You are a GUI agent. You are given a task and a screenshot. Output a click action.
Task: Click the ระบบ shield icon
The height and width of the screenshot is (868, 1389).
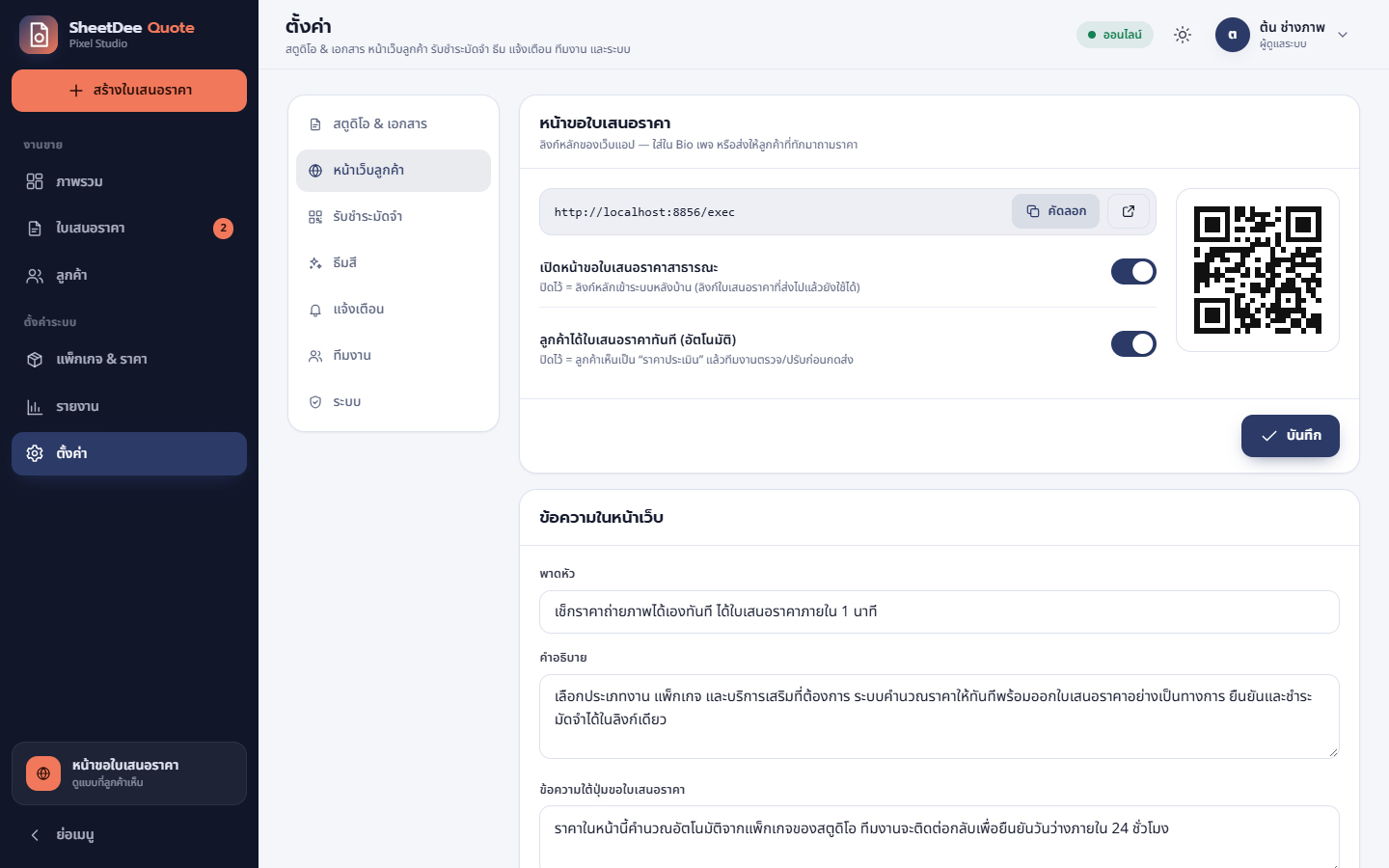[315, 402]
